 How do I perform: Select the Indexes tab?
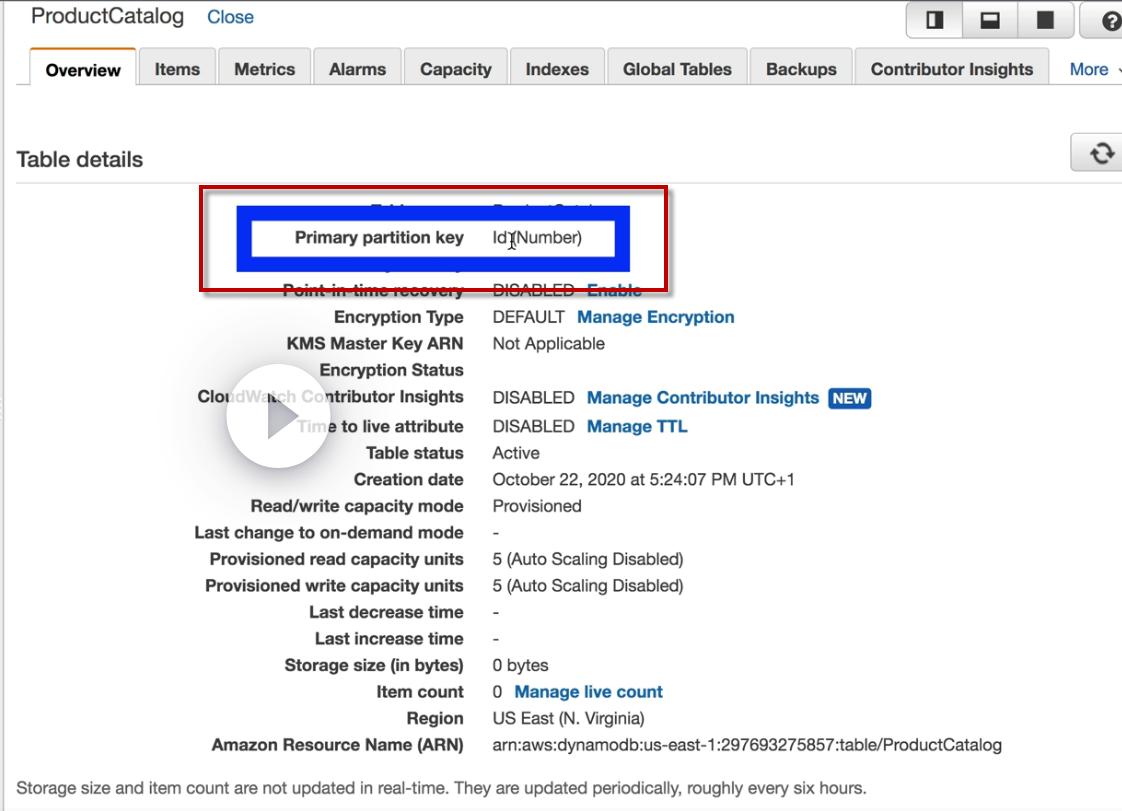pos(557,69)
